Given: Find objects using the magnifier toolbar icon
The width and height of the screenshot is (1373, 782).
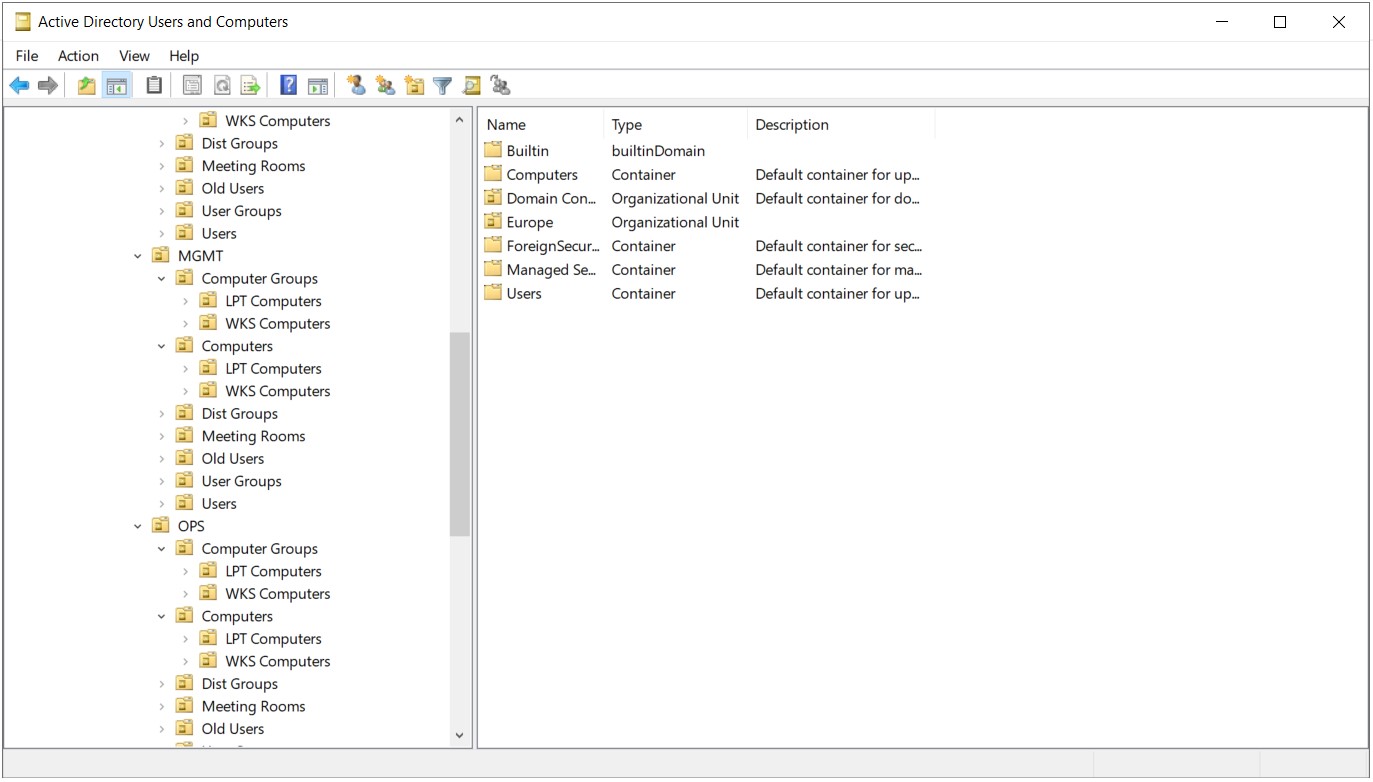Looking at the screenshot, I should pyautogui.click(x=472, y=86).
